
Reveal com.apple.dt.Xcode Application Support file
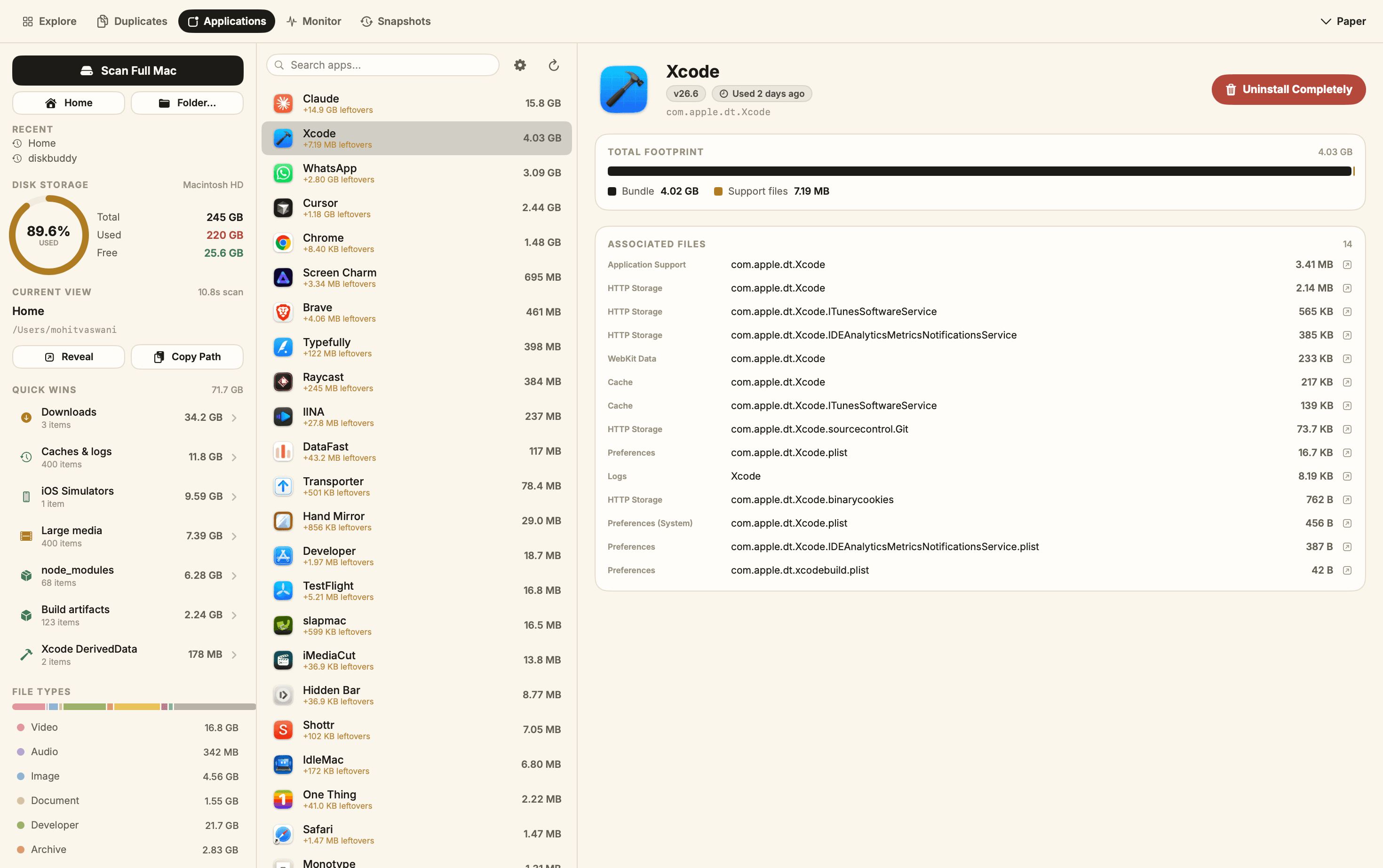[x=1347, y=265]
